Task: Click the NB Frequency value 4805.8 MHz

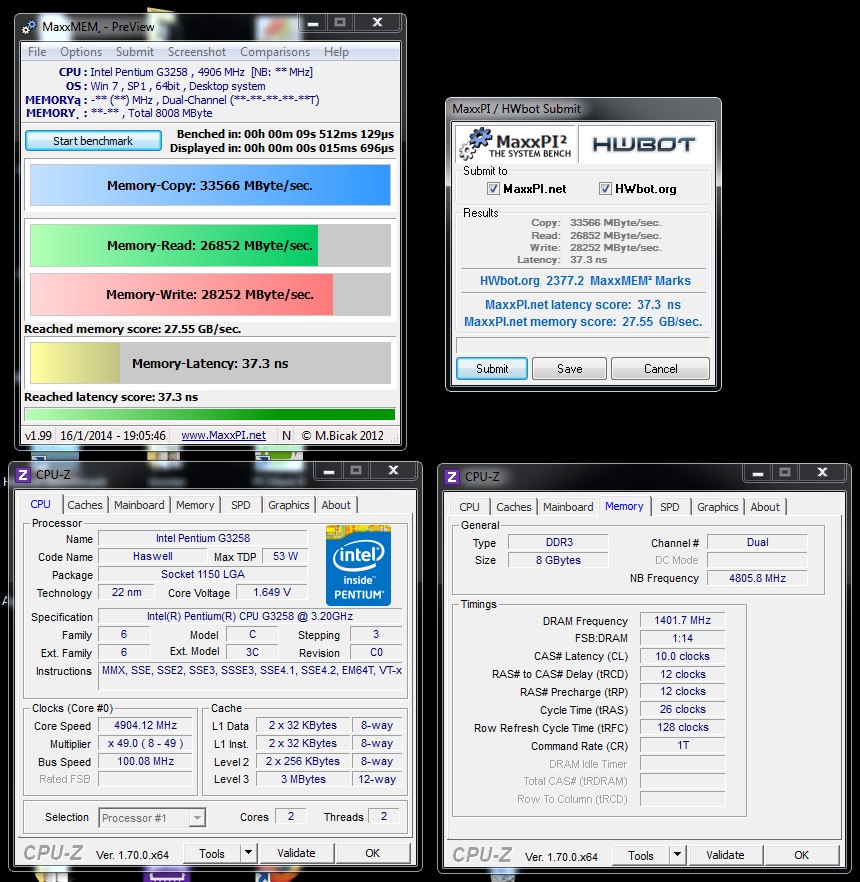Action: point(757,578)
